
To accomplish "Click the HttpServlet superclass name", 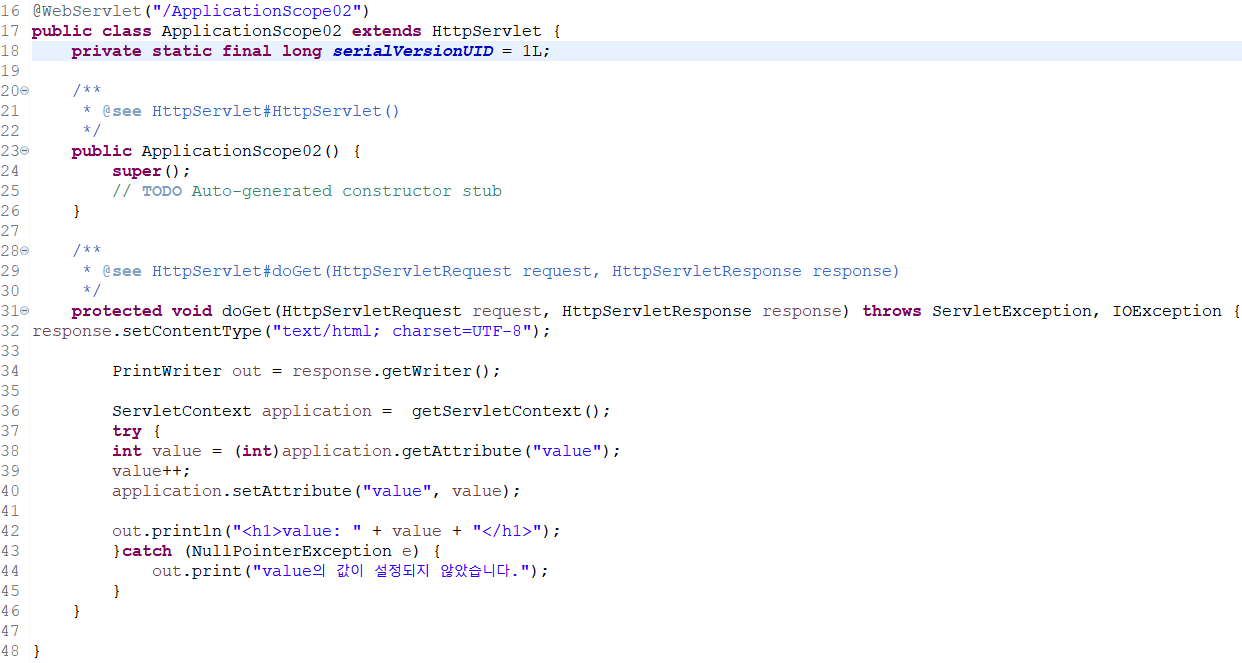I will (x=486, y=30).
